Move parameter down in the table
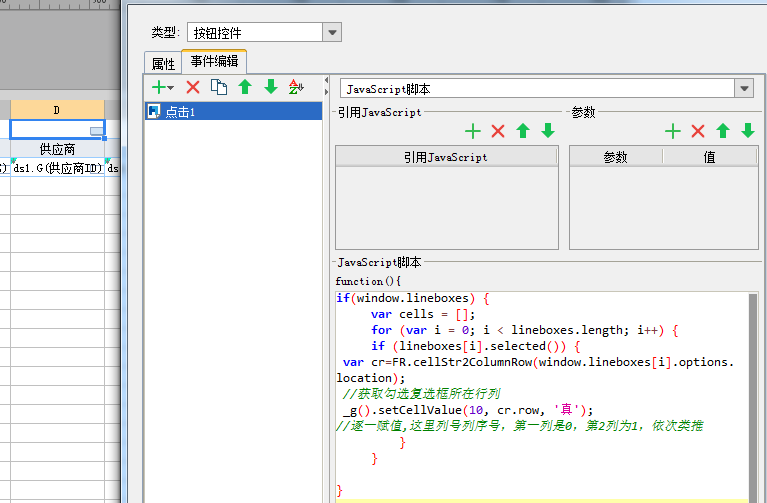The width and height of the screenshot is (767, 503). tap(748, 131)
